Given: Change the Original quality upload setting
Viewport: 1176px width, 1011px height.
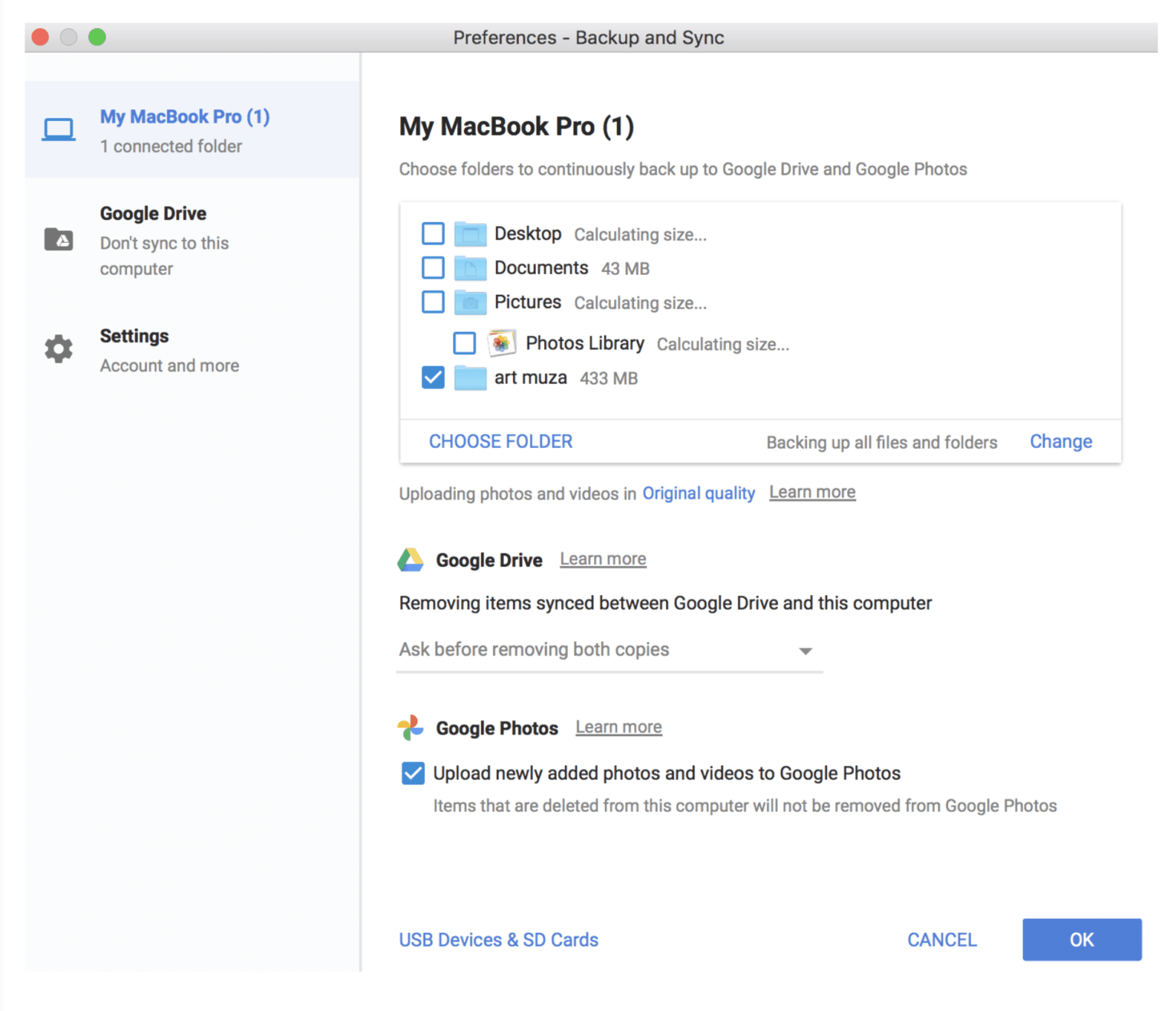Looking at the screenshot, I should click(698, 493).
